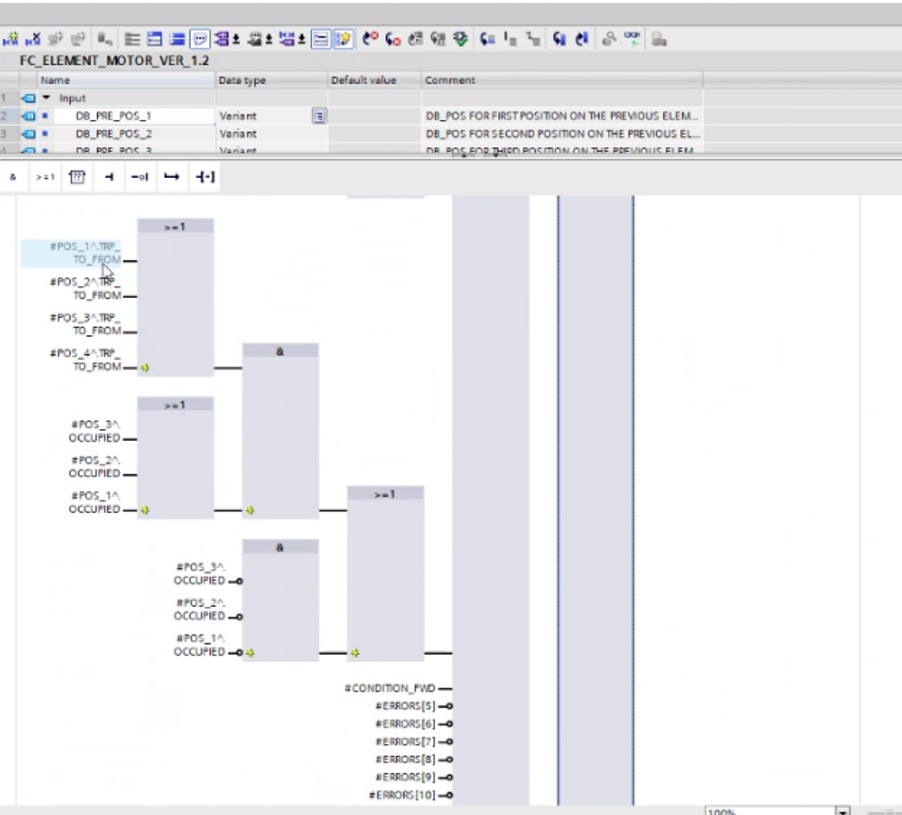The height and width of the screenshot is (815, 902).
Task: Insert input connector from favorites bar
Action: click(109, 177)
